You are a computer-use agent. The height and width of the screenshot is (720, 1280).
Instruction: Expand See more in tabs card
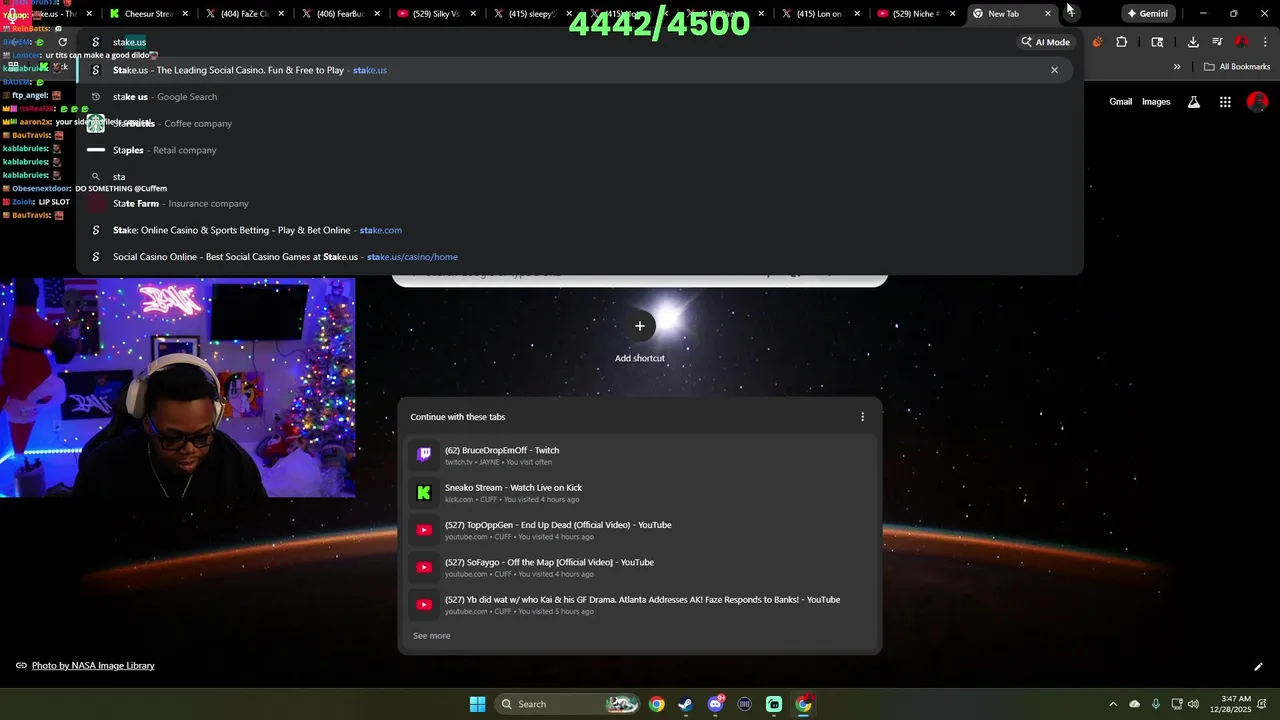click(x=432, y=636)
